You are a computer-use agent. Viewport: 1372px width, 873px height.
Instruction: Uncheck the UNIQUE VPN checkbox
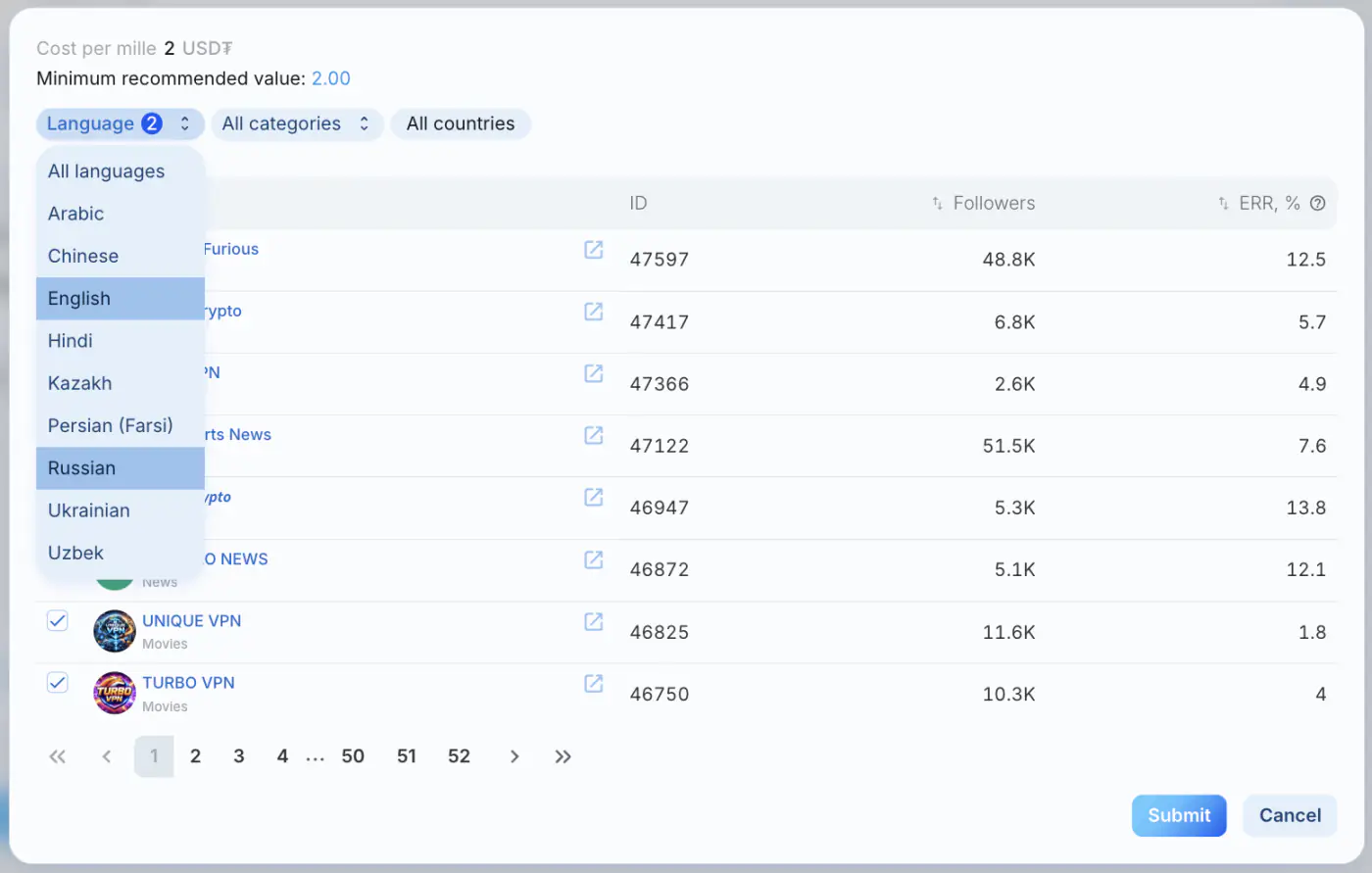click(58, 620)
